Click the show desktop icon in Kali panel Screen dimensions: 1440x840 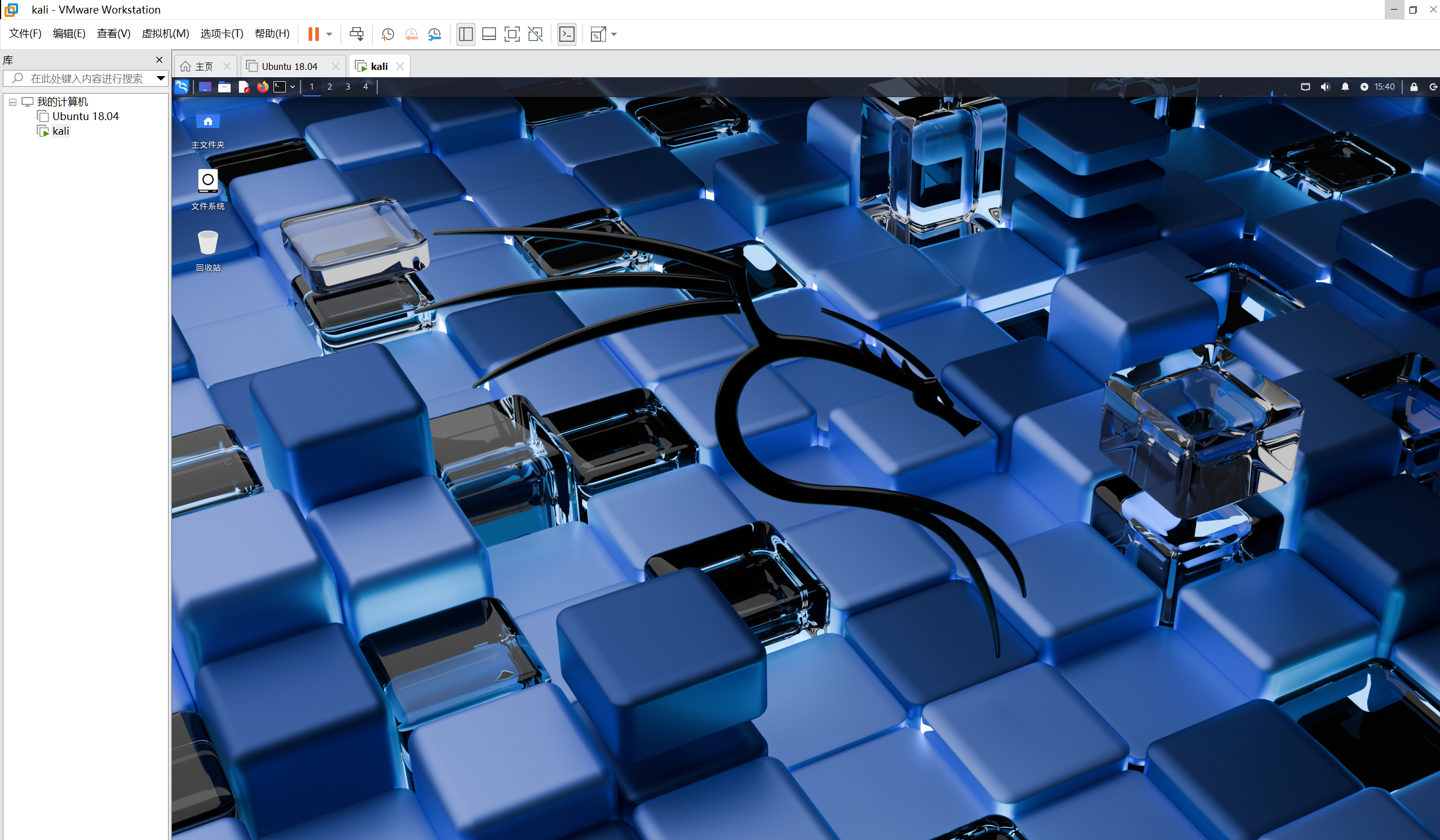tap(205, 87)
